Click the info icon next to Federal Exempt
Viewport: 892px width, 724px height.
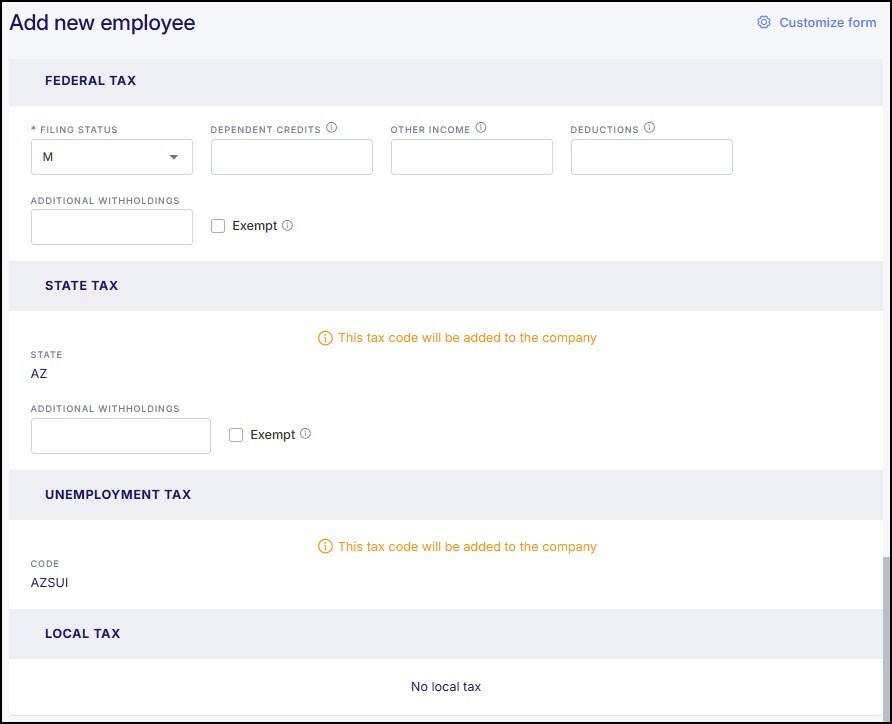click(288, 226)
